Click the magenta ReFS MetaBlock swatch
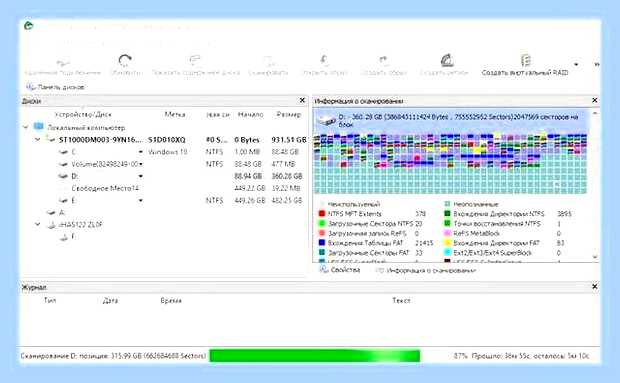The height and width of the screenshot is (383, 620). point(447,233)
